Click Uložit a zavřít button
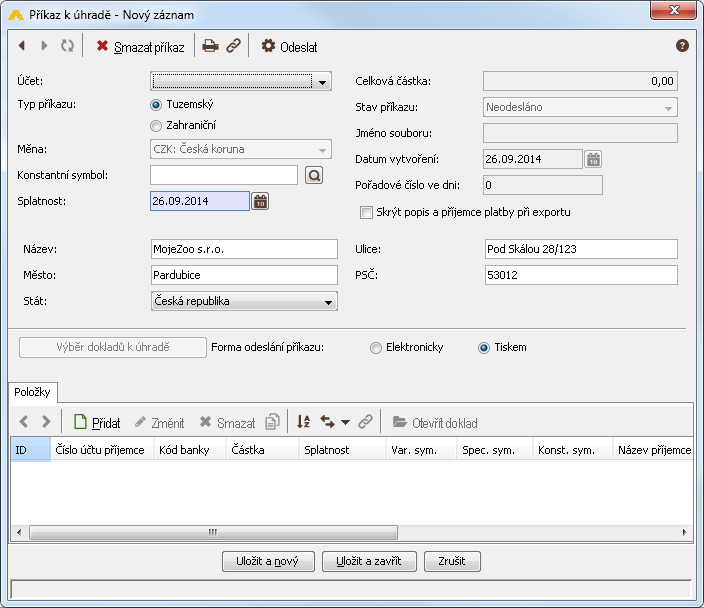Image resolution: width=704 pixels, height=608 pixels. pyautogui.click(x=369, y=561)
